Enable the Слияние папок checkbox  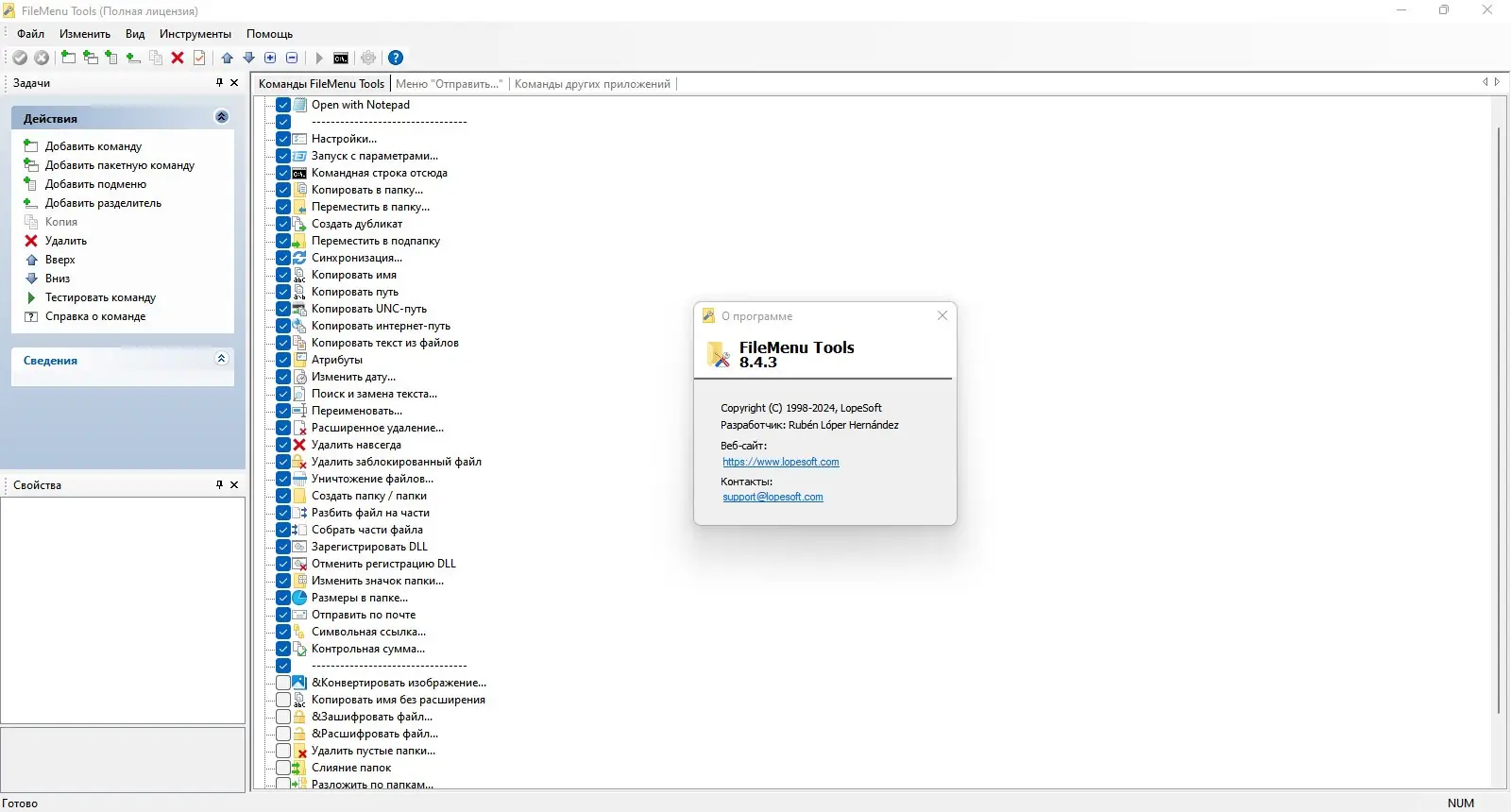tap(283, 768)
